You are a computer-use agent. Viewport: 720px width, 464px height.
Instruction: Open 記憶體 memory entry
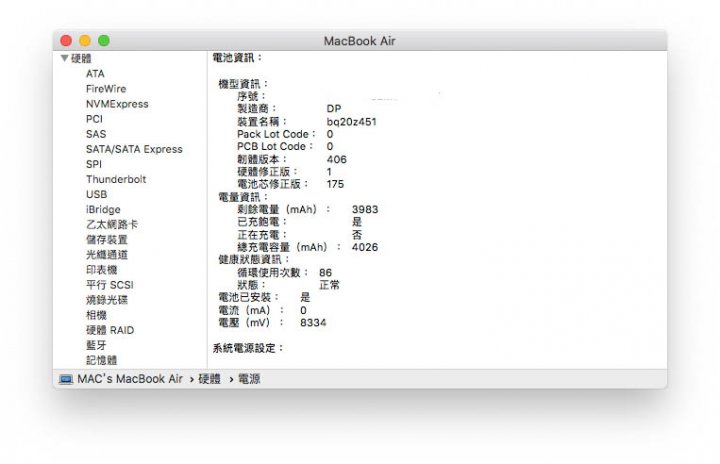(x=101, y=360)
